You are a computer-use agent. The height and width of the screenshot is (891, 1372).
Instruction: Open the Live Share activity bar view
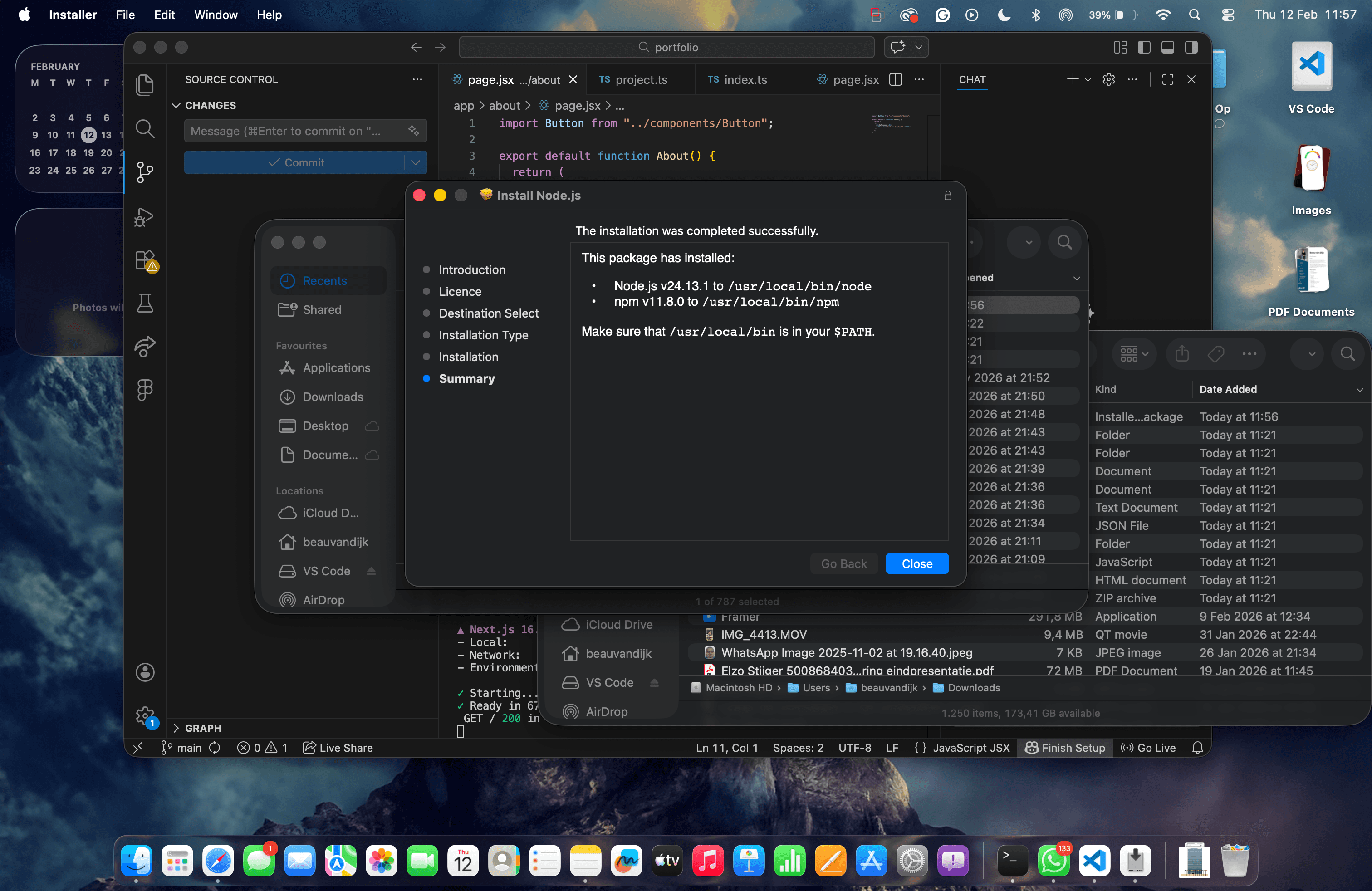coord(145,346)
